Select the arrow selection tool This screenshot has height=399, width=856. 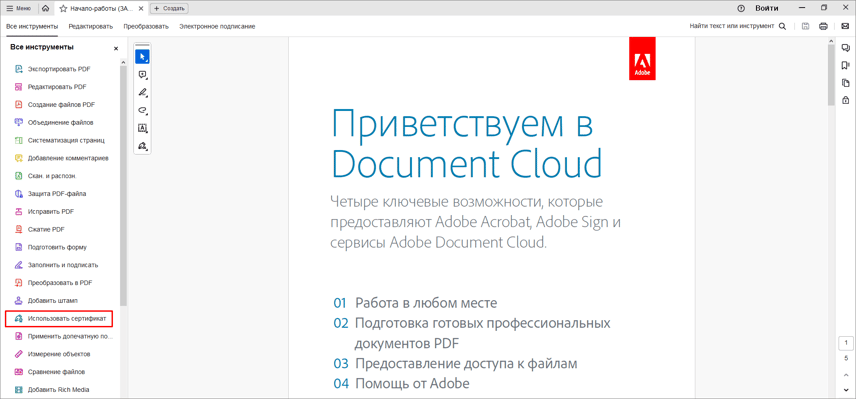coord(142,57)
